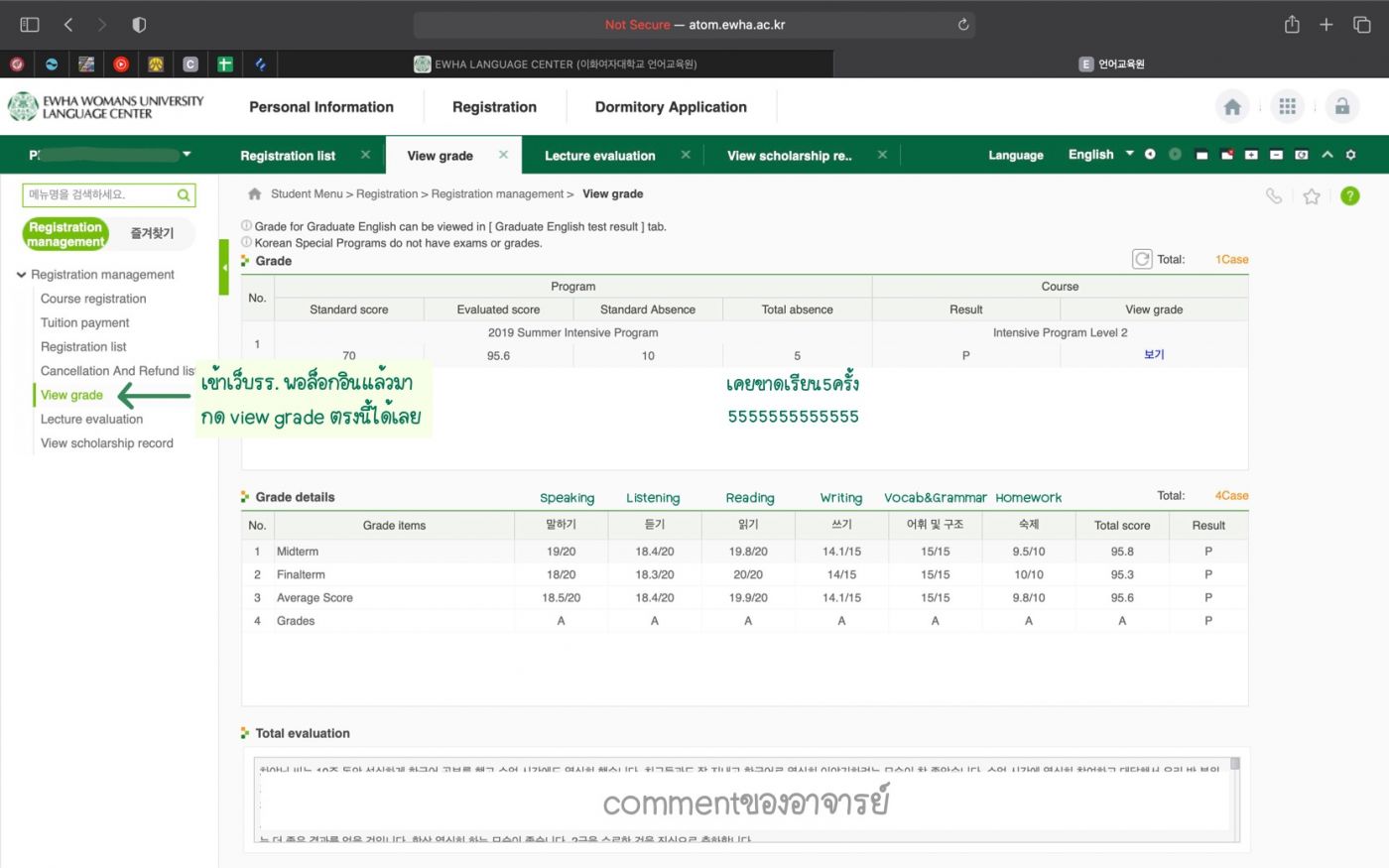Click the padlock logout icon
Image resolution: width=1389 pixels, height=868 pixels.
pyautogui.click(x=1341, y=107)
